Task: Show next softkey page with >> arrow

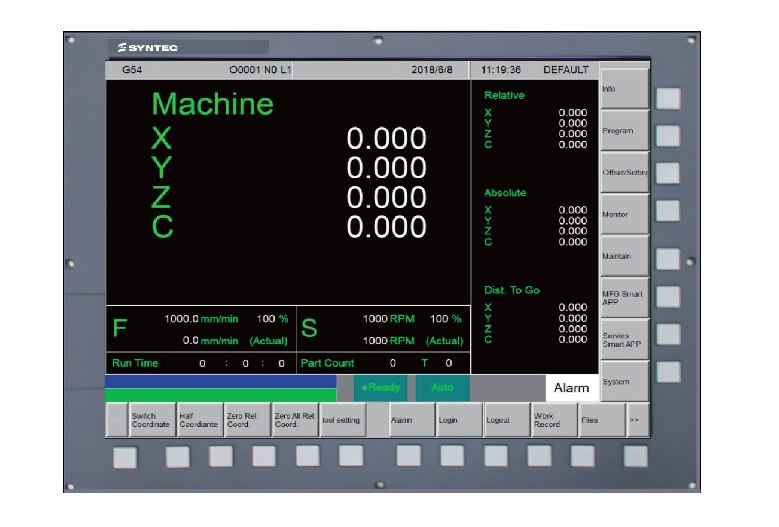Action: [638, 420]
